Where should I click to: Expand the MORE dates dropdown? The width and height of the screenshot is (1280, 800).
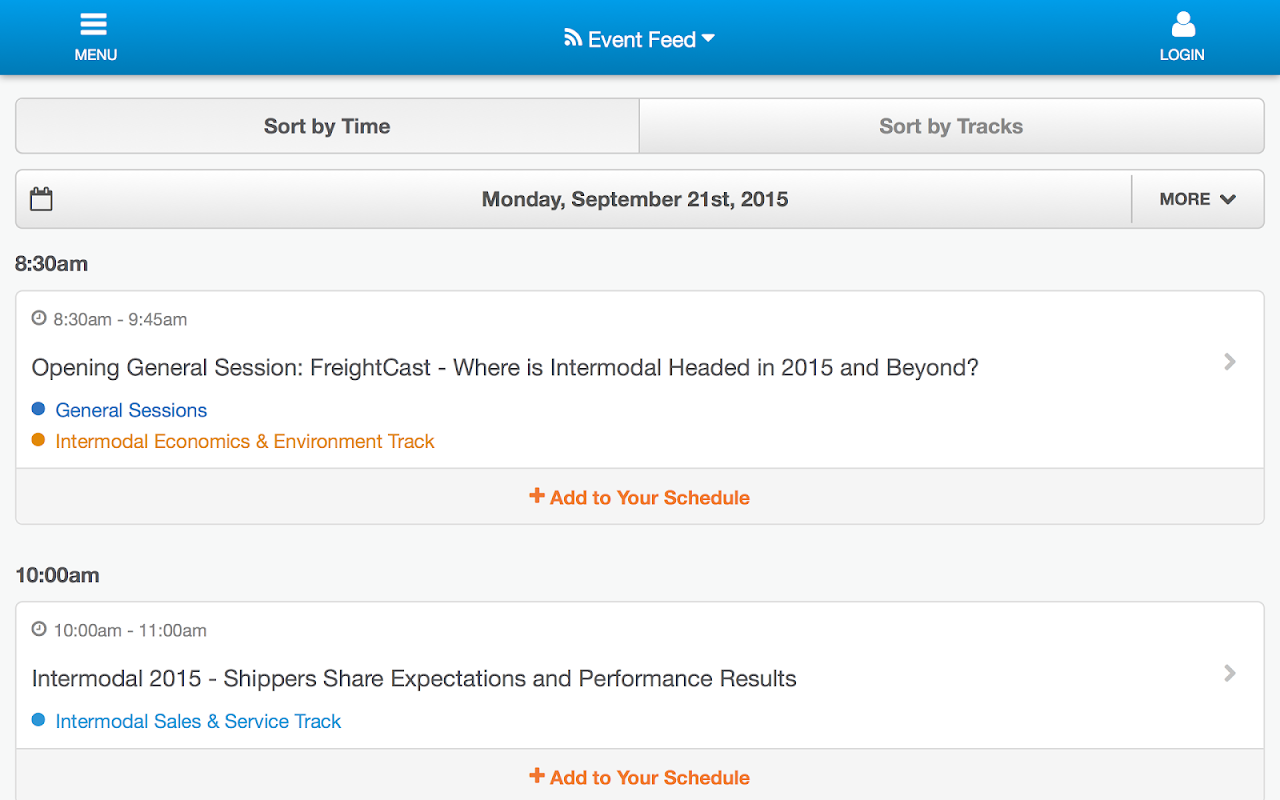[x=1197, y=199]
